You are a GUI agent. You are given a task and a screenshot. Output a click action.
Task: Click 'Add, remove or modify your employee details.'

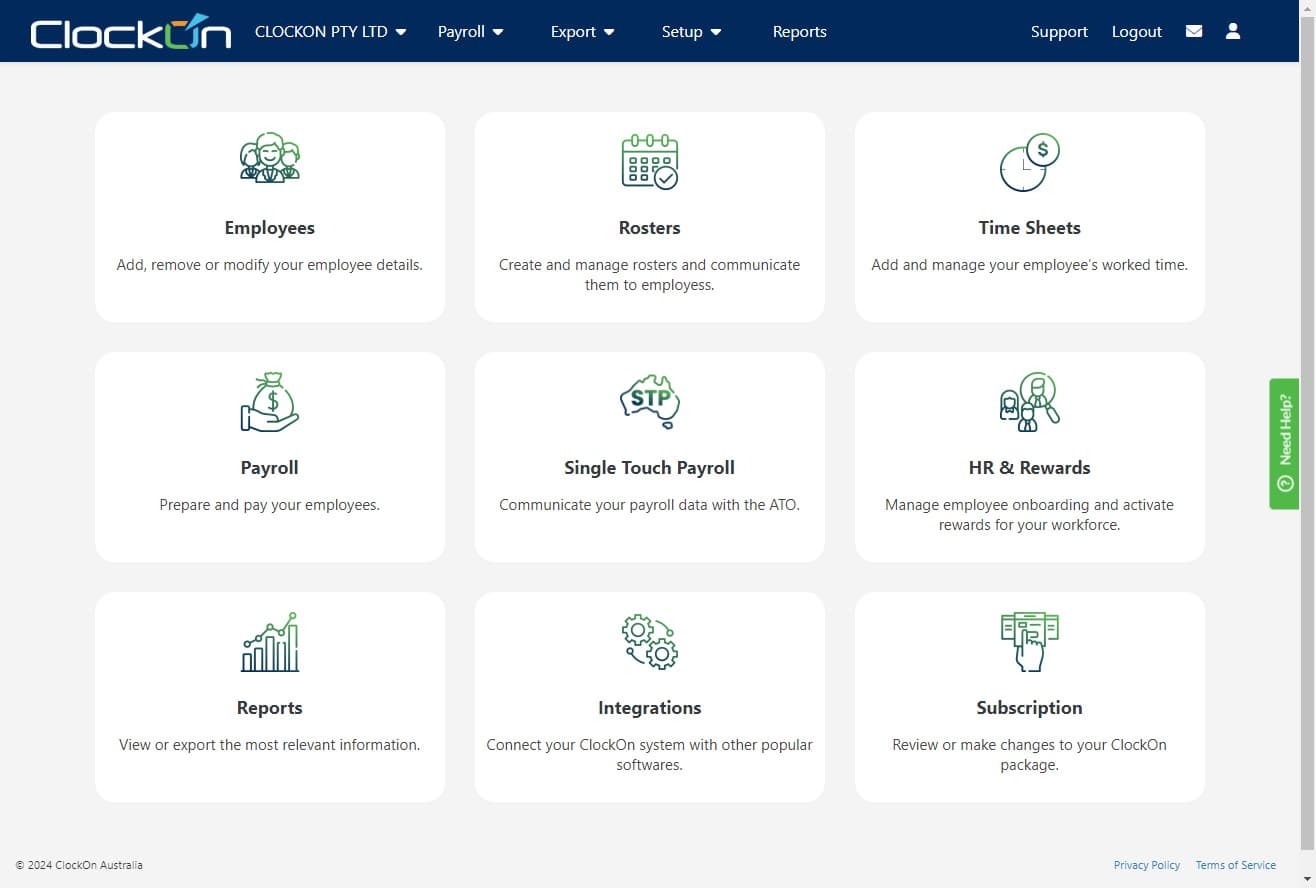point(270,265)
